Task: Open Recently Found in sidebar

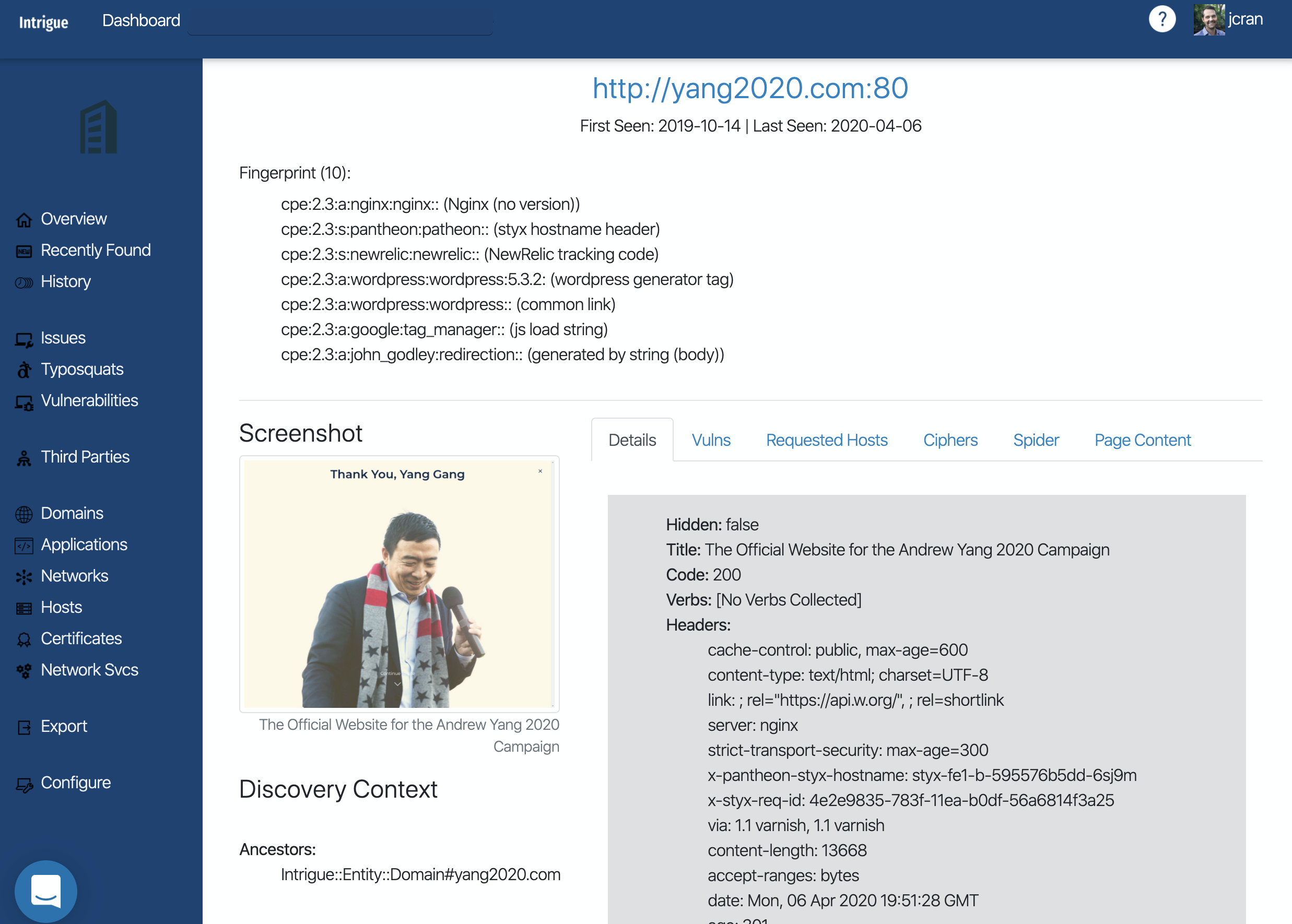Action: pyautogui.click(x=95, y=251)
